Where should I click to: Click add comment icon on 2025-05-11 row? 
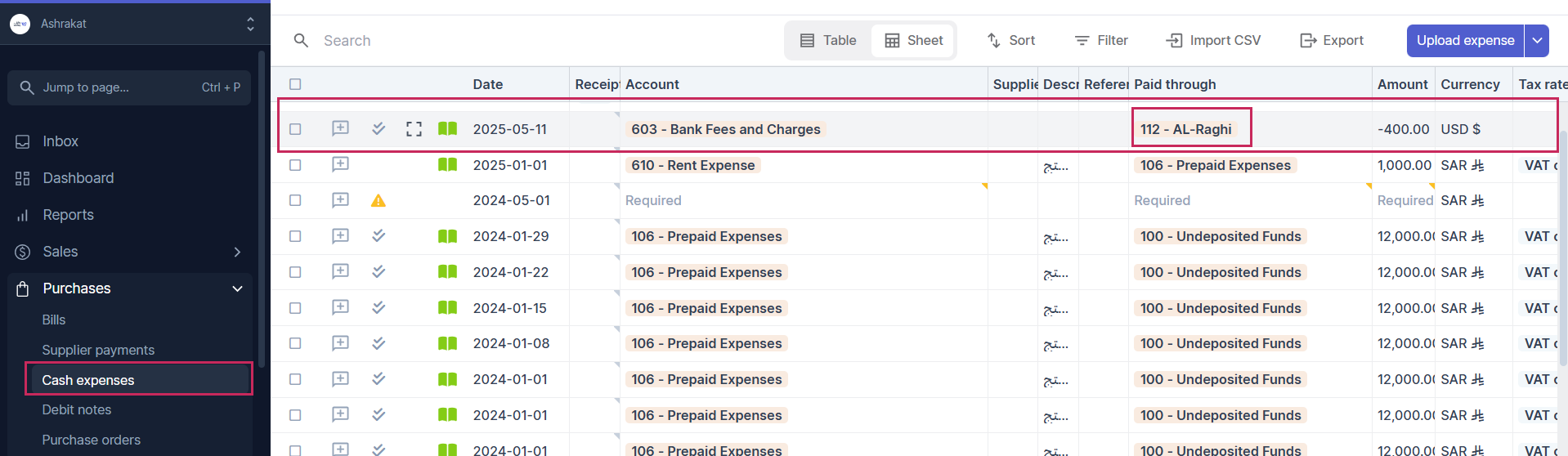click(x=340, y=128)
